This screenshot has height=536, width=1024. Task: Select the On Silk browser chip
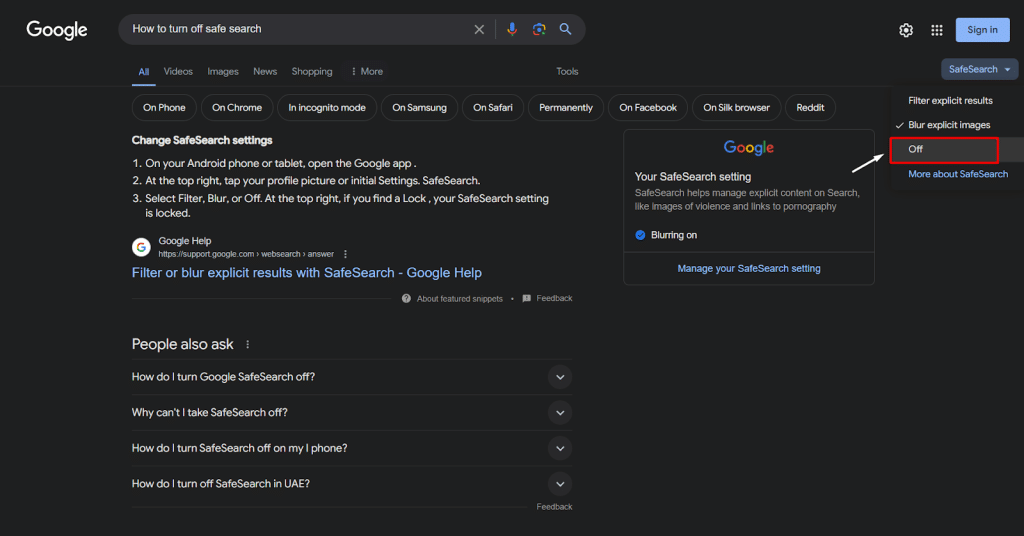tap(737, 108)
